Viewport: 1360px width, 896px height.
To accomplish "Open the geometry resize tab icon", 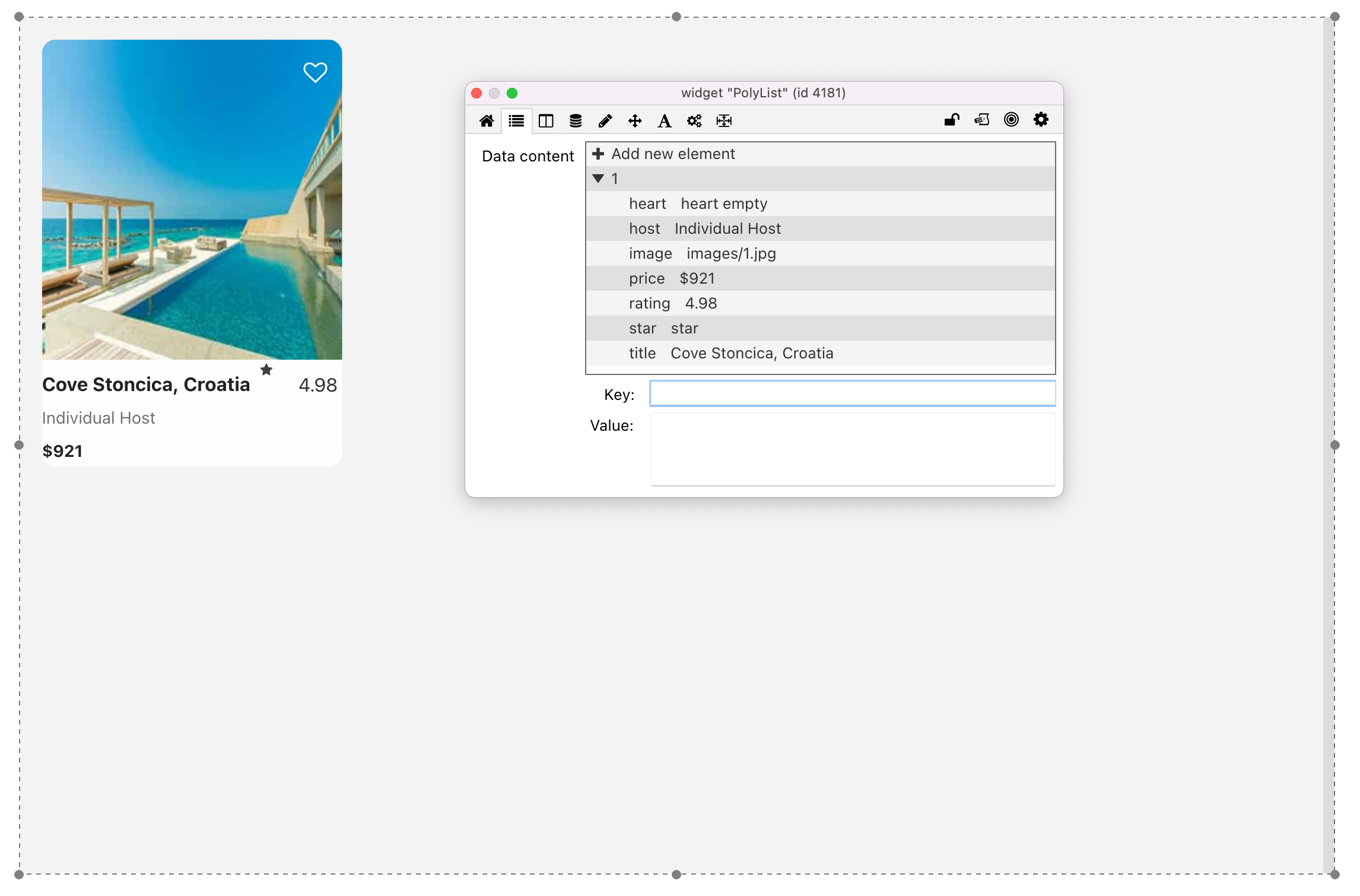I will (724, 121).
